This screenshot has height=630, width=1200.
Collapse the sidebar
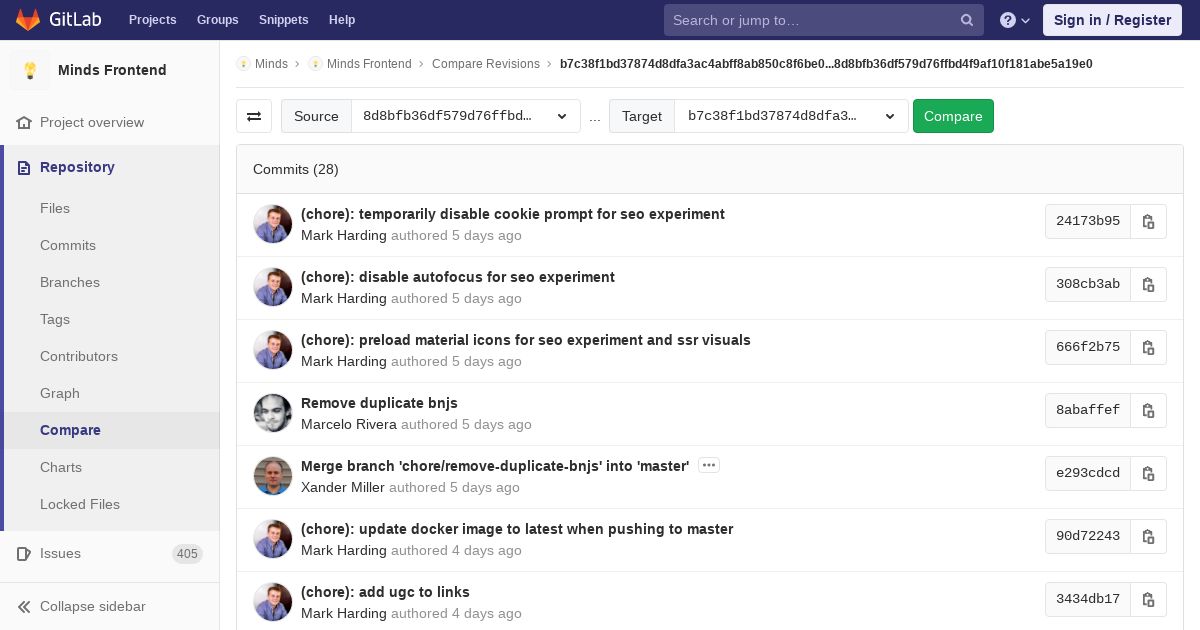coord(92,606)
